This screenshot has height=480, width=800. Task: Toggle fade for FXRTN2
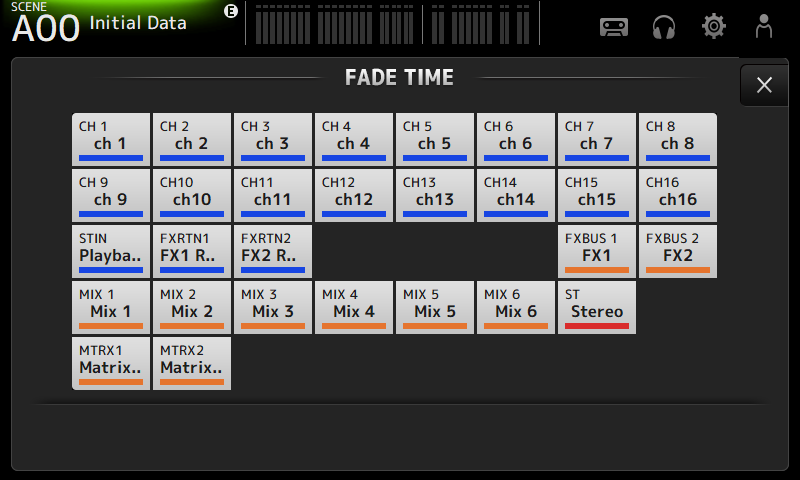click(x=273, y=251)
